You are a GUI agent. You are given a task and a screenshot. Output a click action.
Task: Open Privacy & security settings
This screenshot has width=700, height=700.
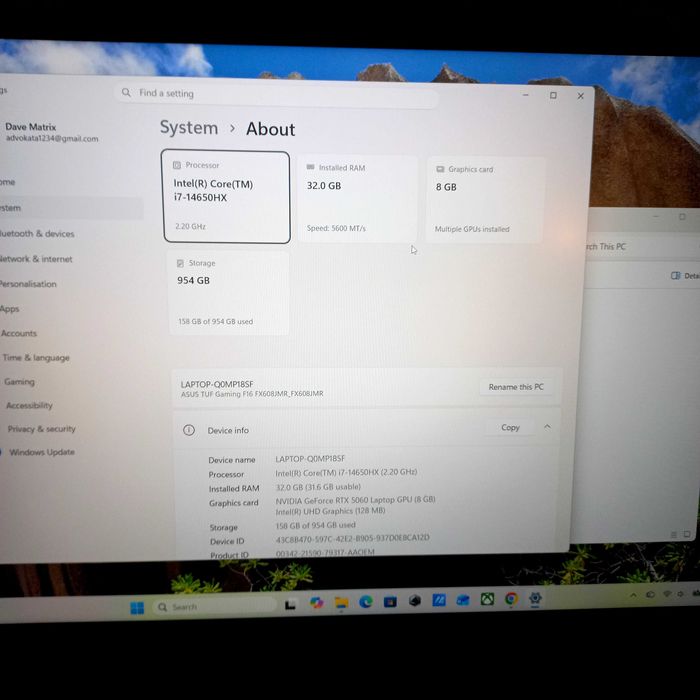[x=42, y=429]
